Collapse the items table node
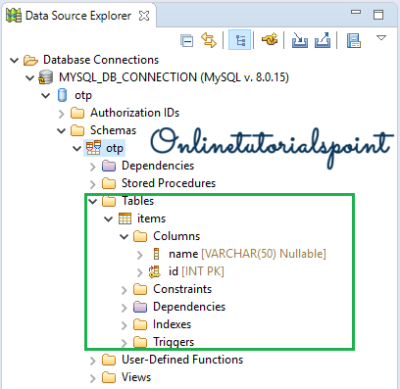400x389 pixels. pos(109,219)
